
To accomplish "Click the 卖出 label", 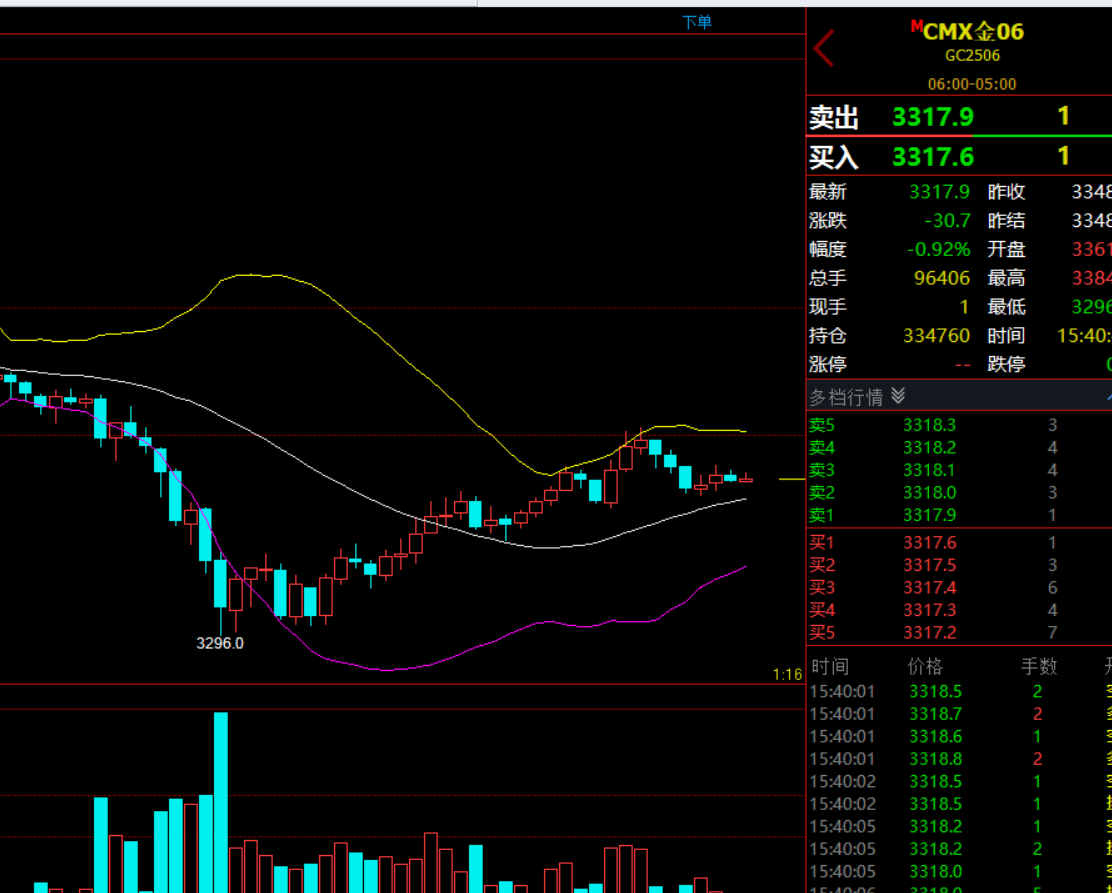I will (x=834, y=117).
